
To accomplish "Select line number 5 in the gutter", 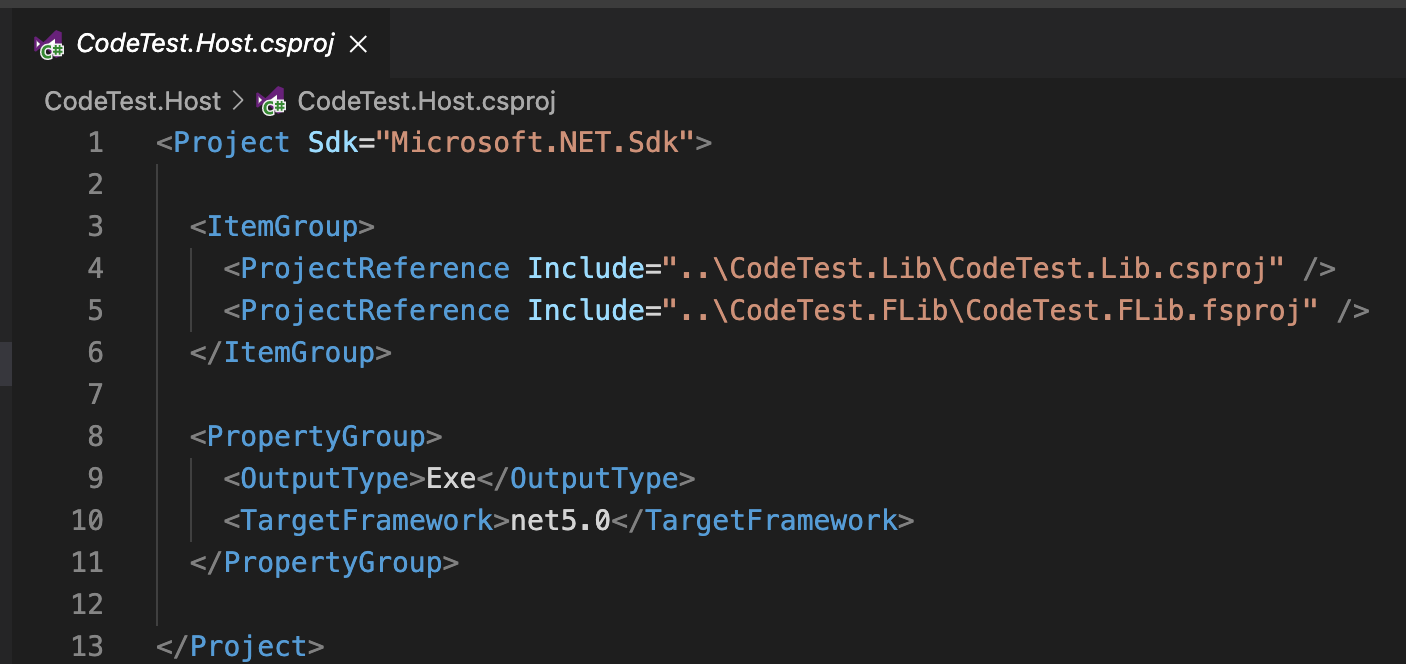I will coord(95,310).
